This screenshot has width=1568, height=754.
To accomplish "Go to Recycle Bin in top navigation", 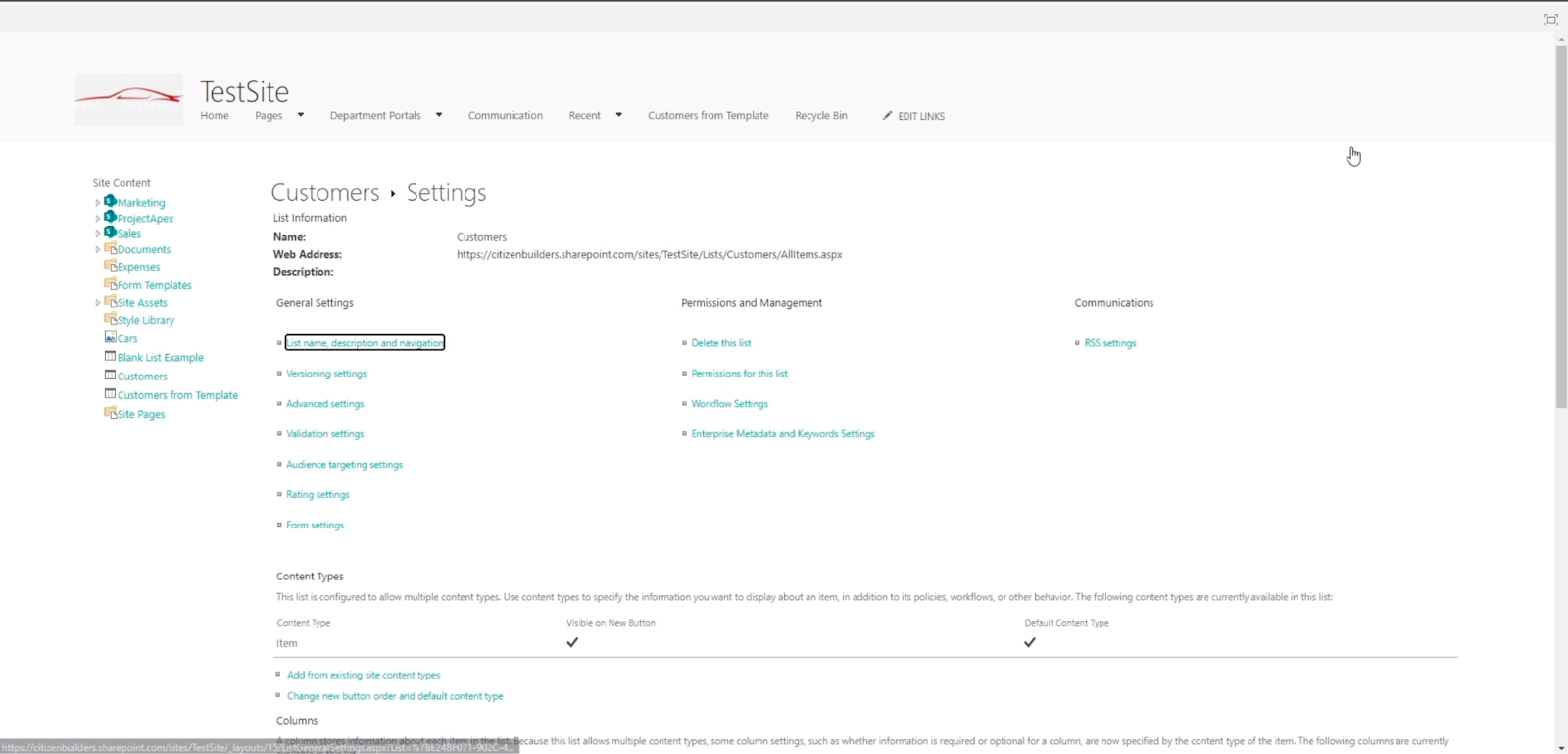I will [x=821, y=116].
